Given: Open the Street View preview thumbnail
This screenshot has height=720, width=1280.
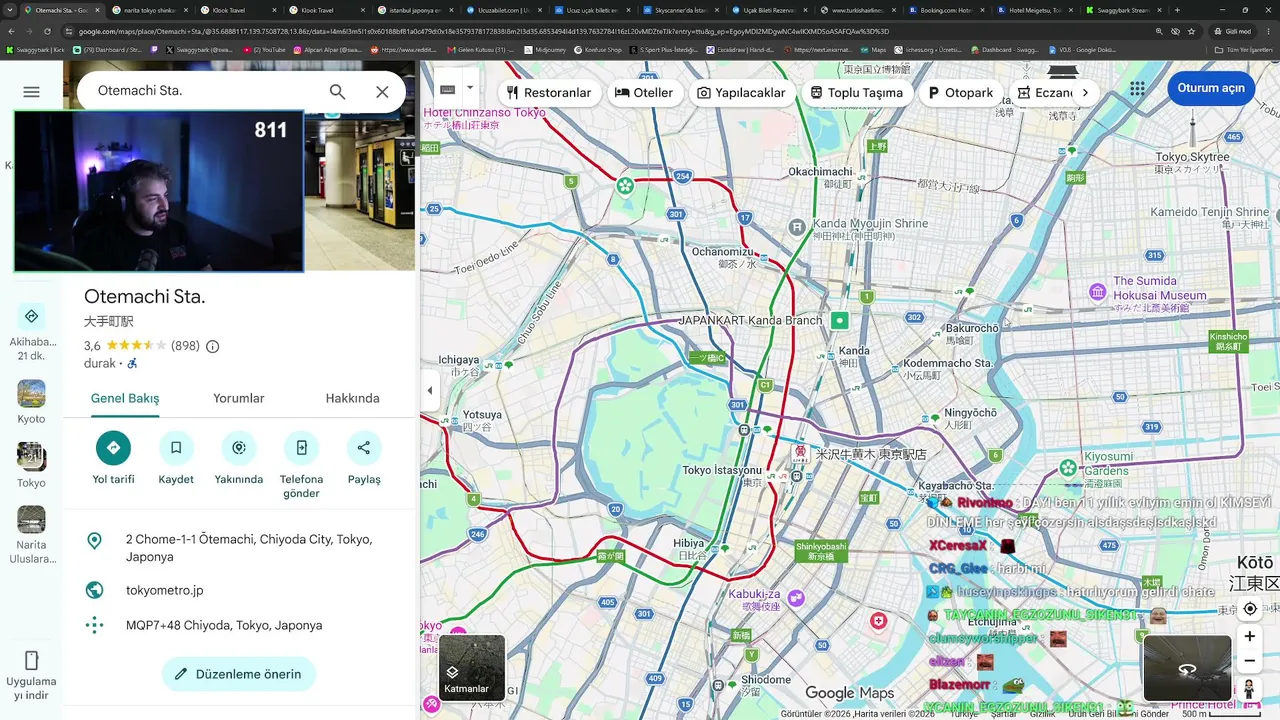Looking at the screenshot, I should [x=1187, y=668].
